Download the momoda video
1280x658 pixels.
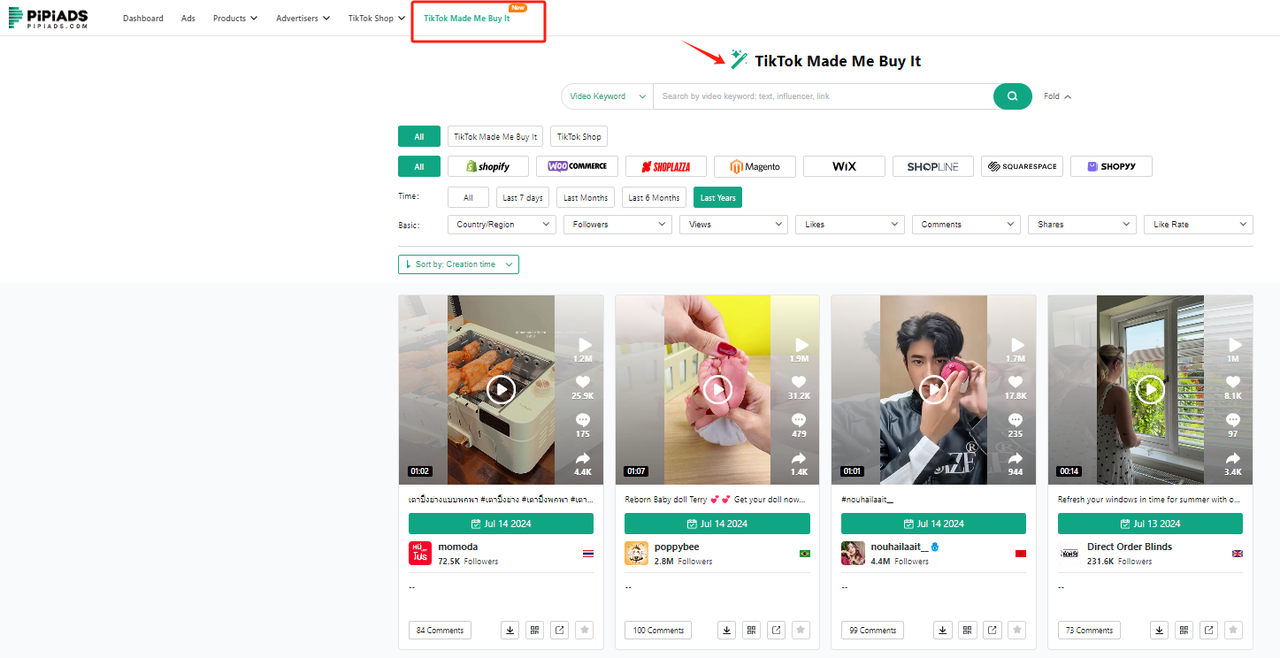pyautogui.click(x=510, y=630)
